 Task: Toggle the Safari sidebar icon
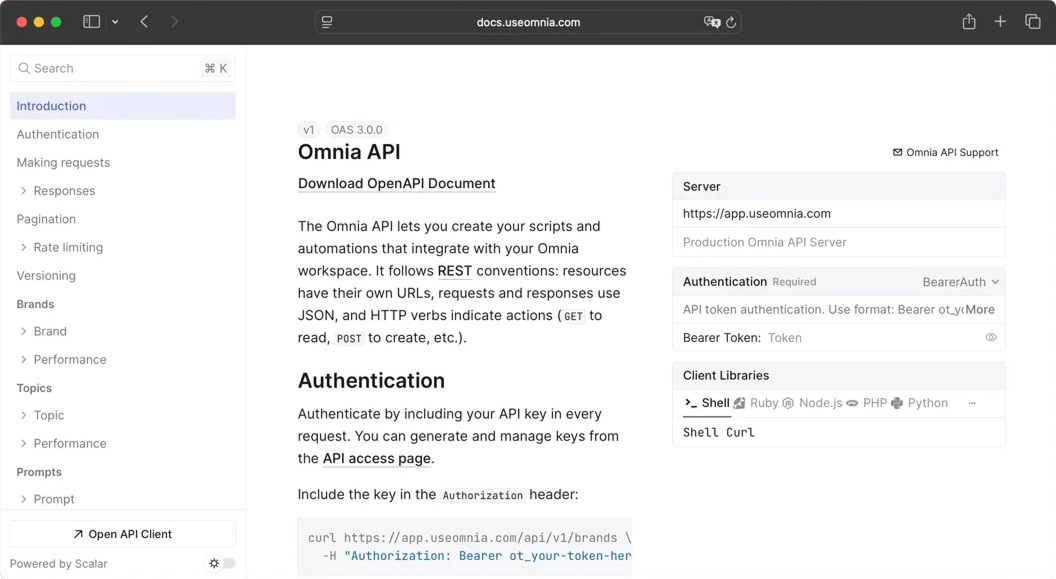92,22
